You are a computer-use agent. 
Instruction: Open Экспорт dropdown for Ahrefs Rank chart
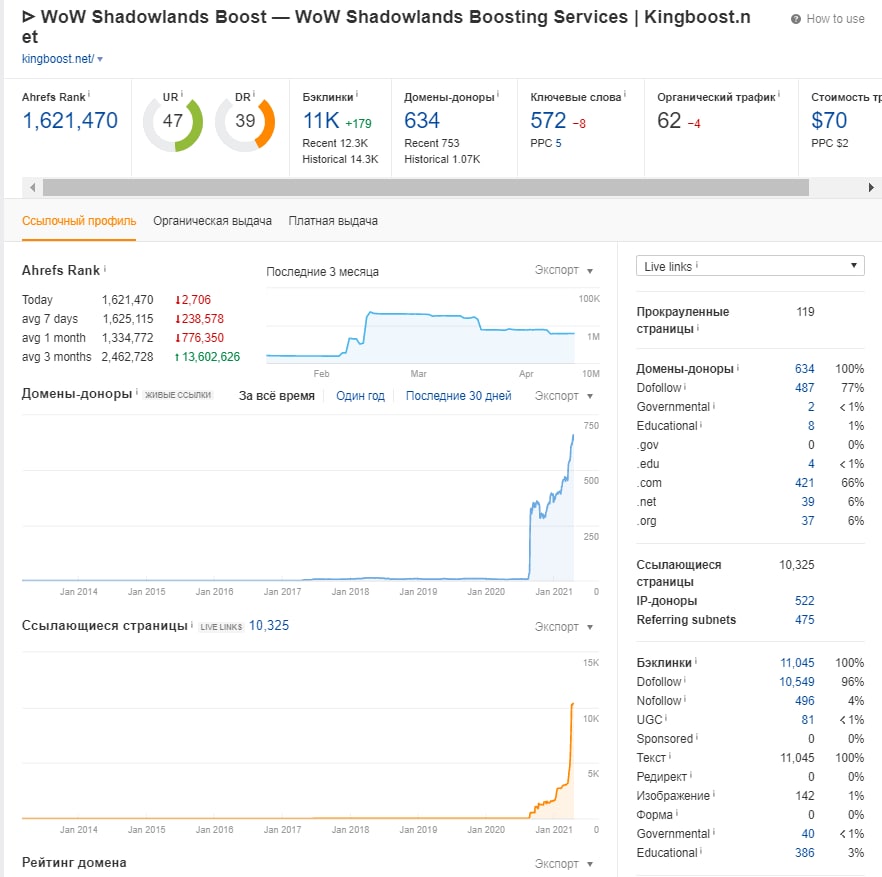564,270
